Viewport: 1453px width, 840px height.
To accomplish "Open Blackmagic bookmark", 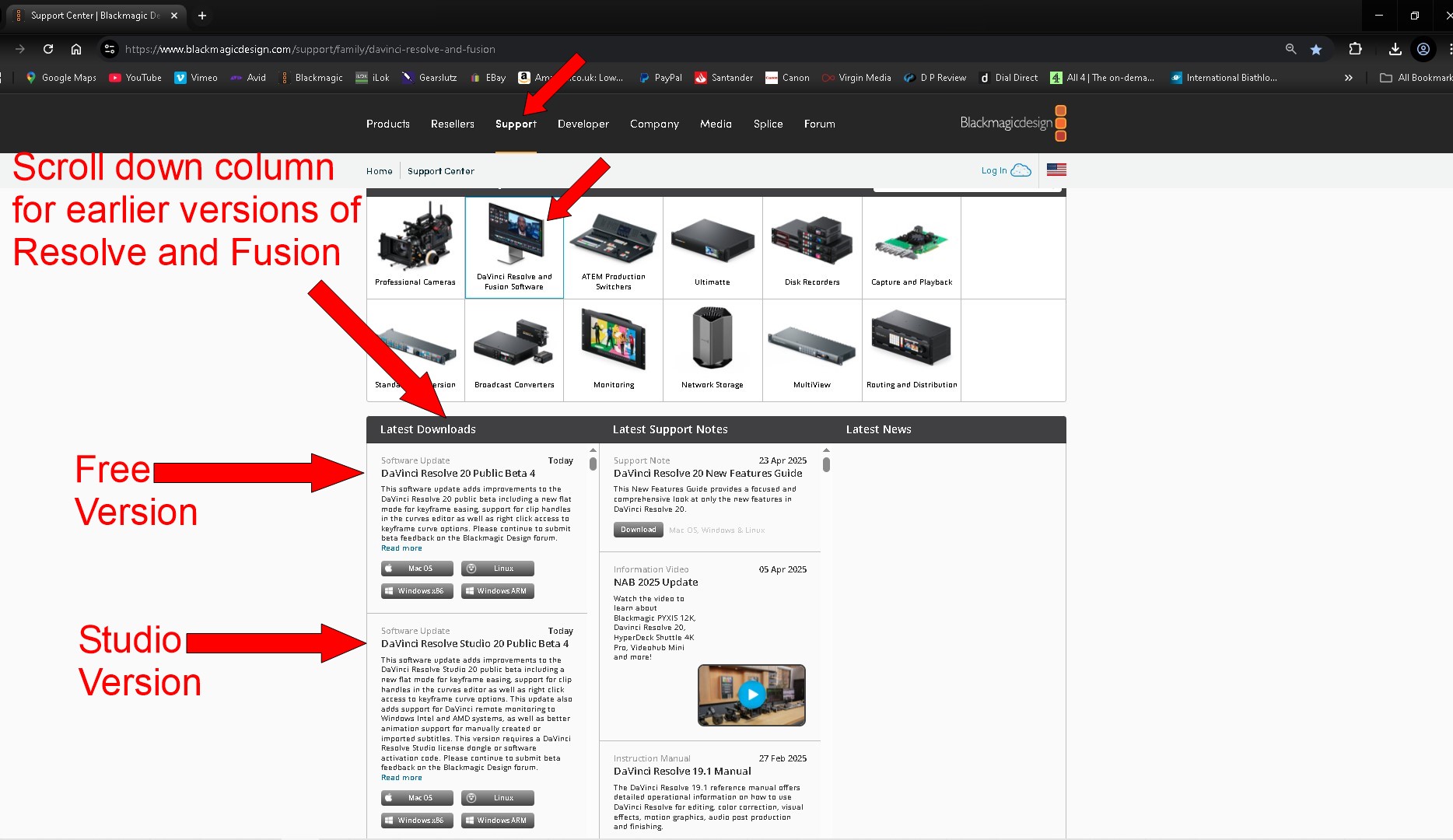I will pyautogui.click(x=311, y=78).
